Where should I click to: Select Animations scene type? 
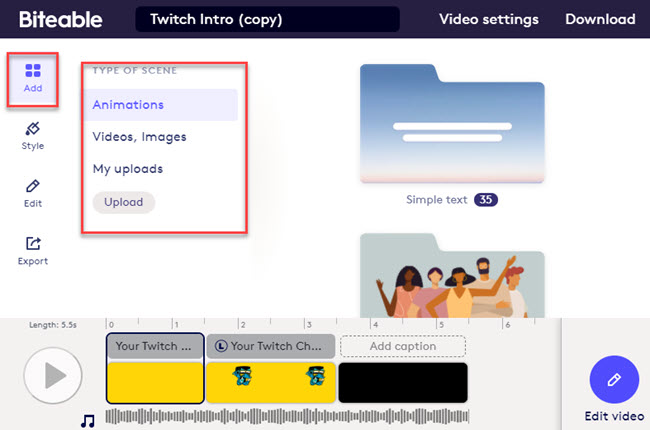[128, 104]
